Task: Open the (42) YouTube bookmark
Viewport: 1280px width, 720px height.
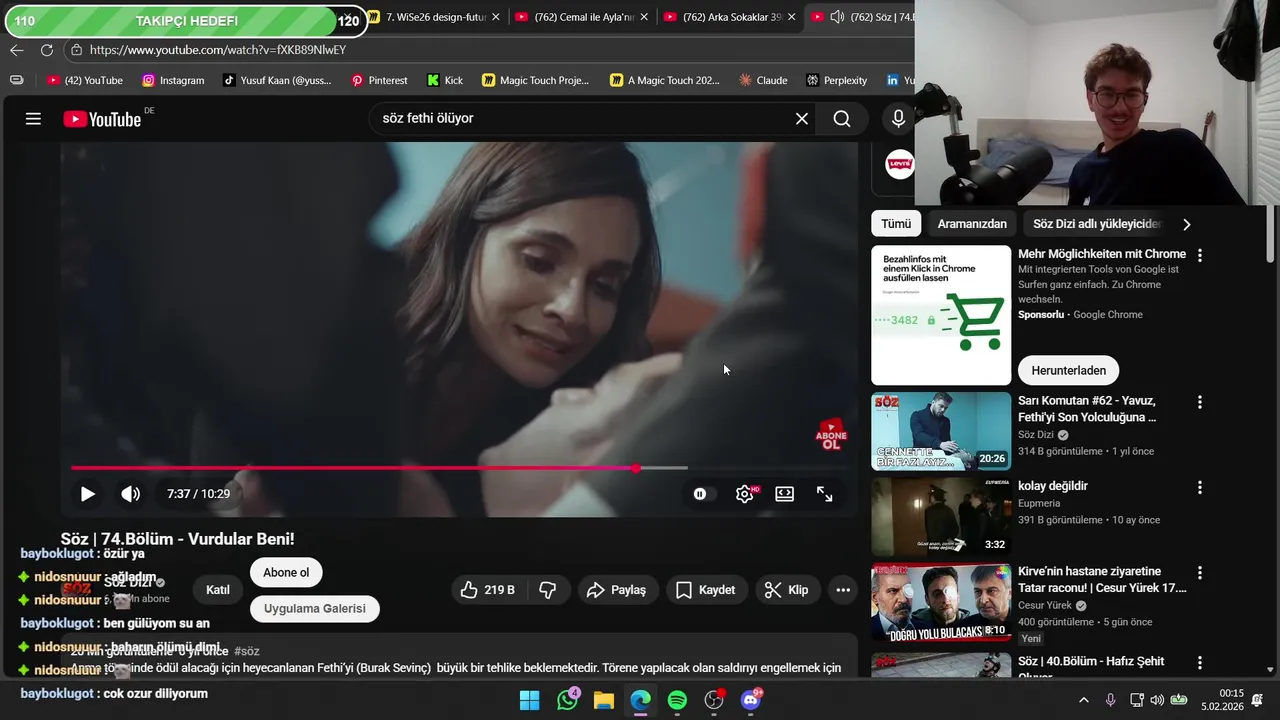Action: pos(85,80)
